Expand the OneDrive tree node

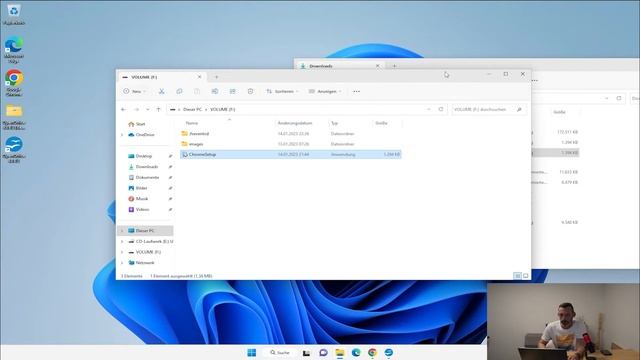[122, 135]
